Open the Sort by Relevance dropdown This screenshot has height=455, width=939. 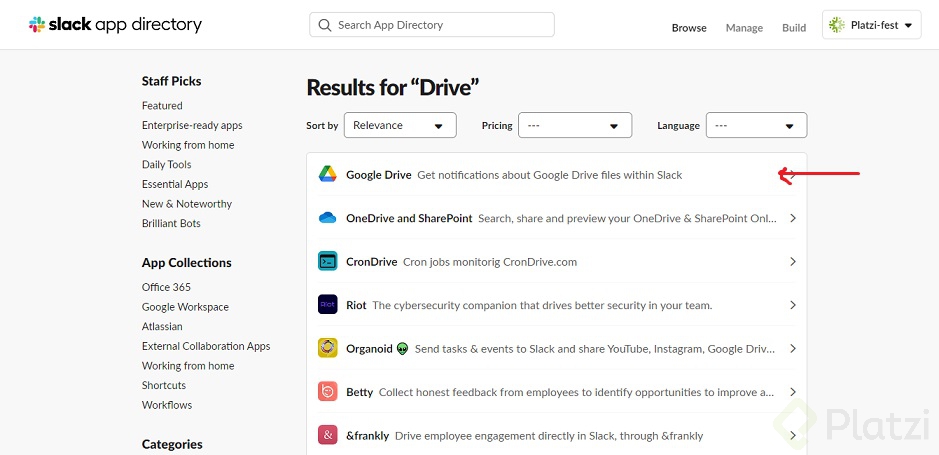pos(400,125)
